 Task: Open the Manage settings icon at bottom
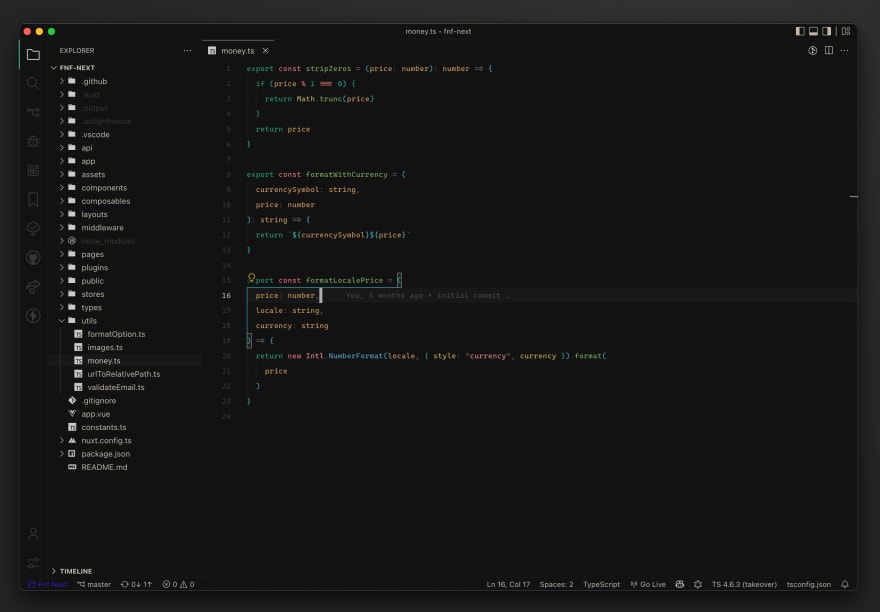click(x=33, y=562)
